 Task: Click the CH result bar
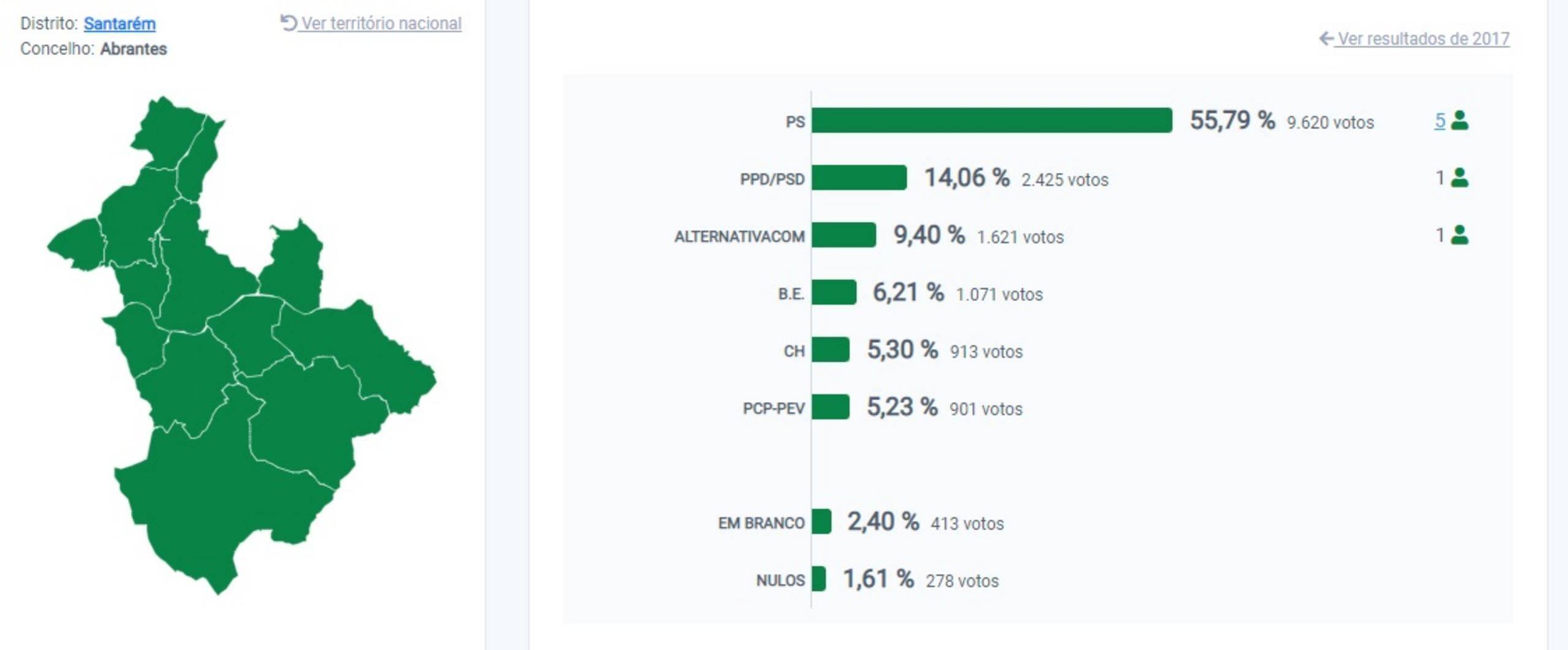(831, 350)
